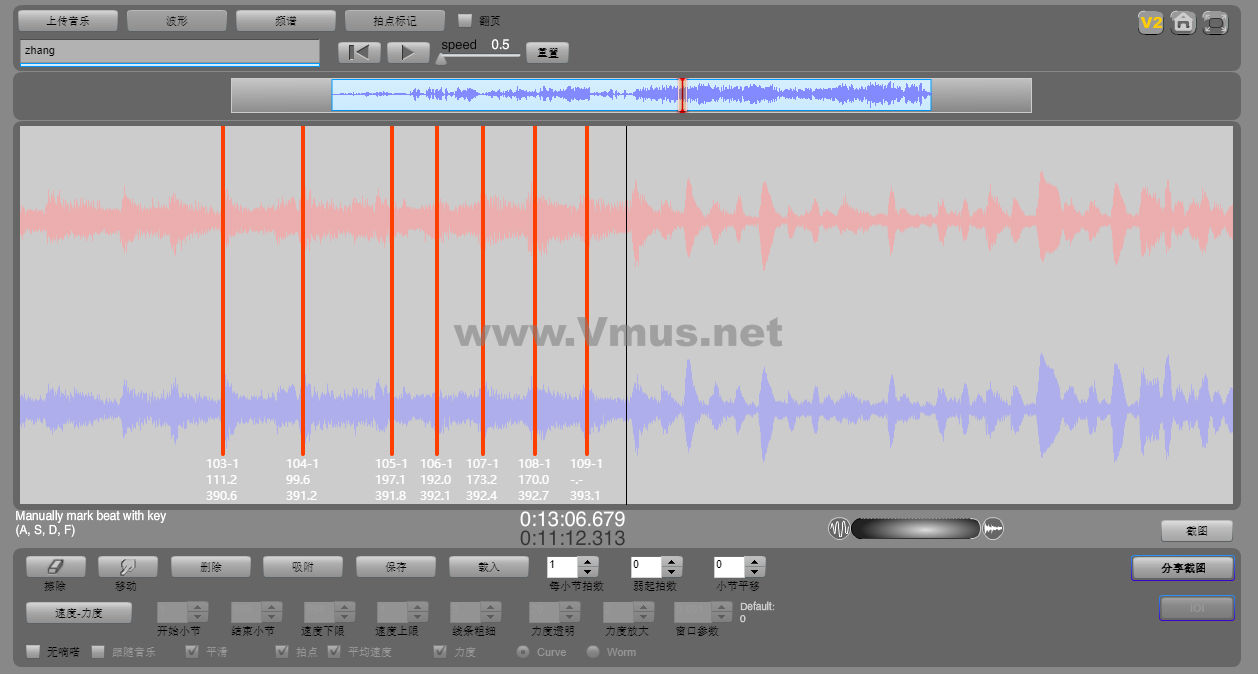Click the 小节平移 number field
1258x674 pixels.
pos(730,567)
